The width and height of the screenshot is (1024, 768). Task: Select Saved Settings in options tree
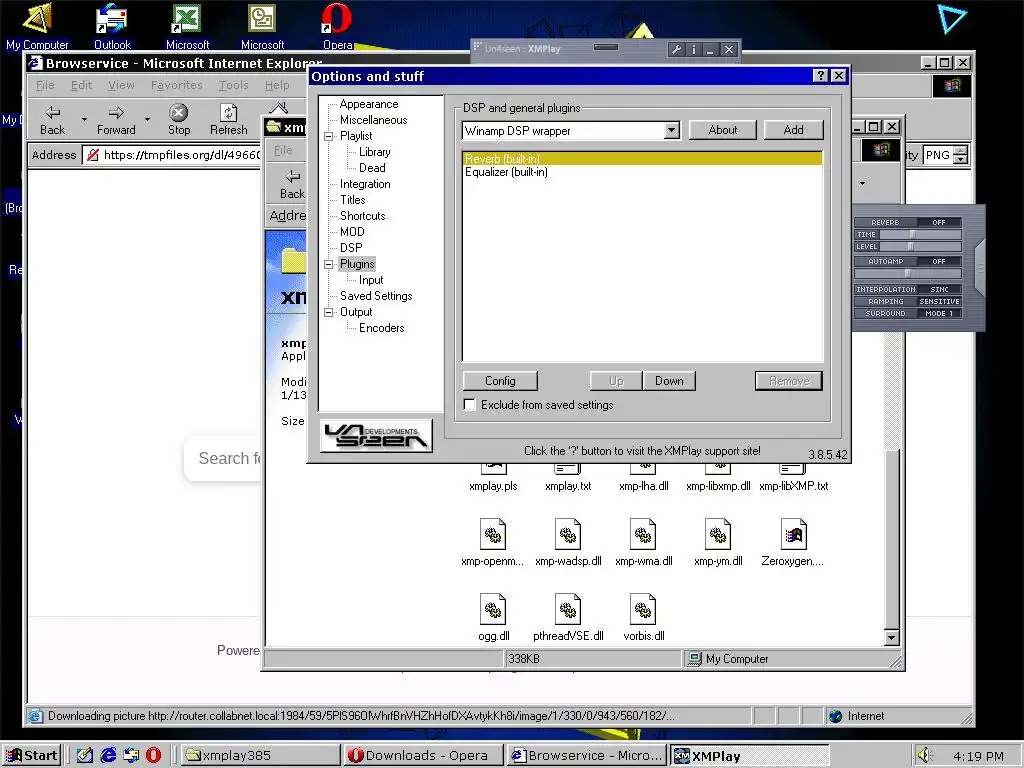(376, 296)
